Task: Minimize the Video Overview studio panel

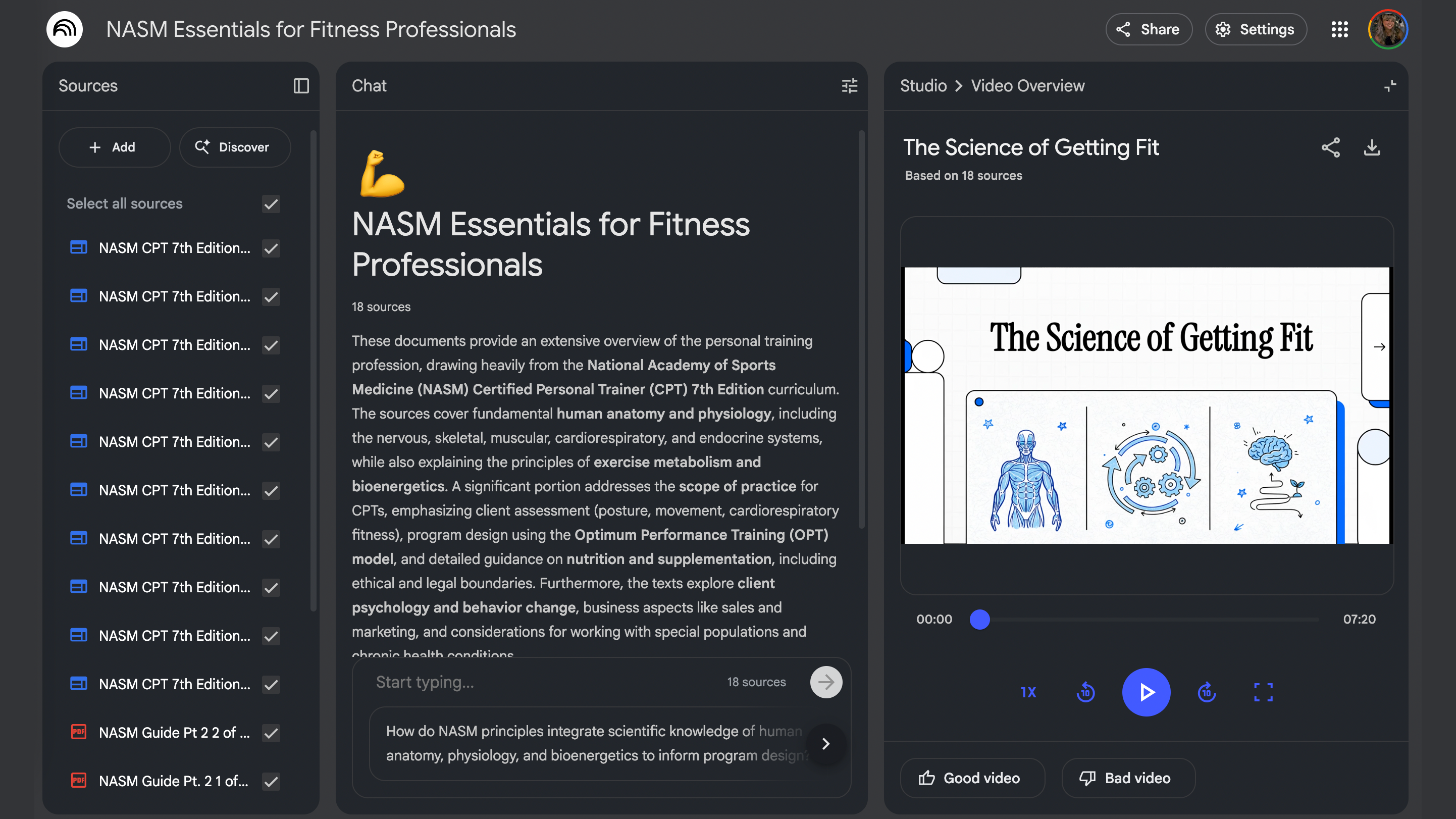Action: click(x=1390, y=86)
